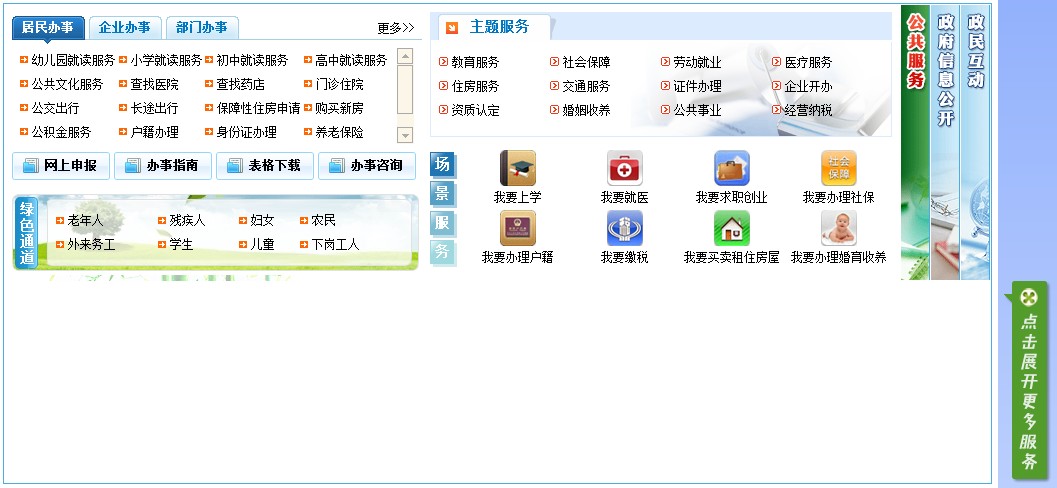Open the 我要就医 medical kit icon
The width and height of the screenshot is (1057, 488).
coord(624,168)
